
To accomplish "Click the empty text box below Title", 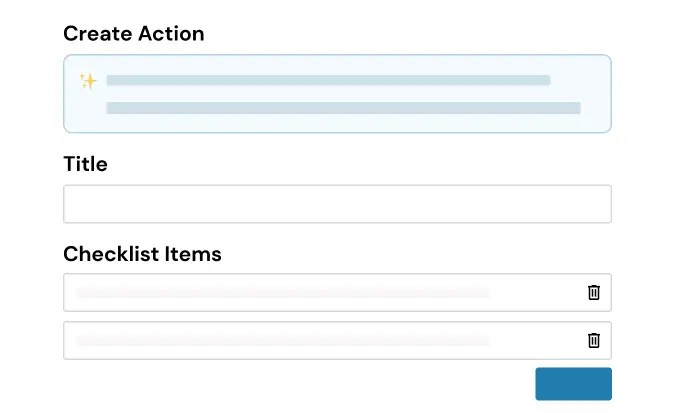I will pos(337,204).
